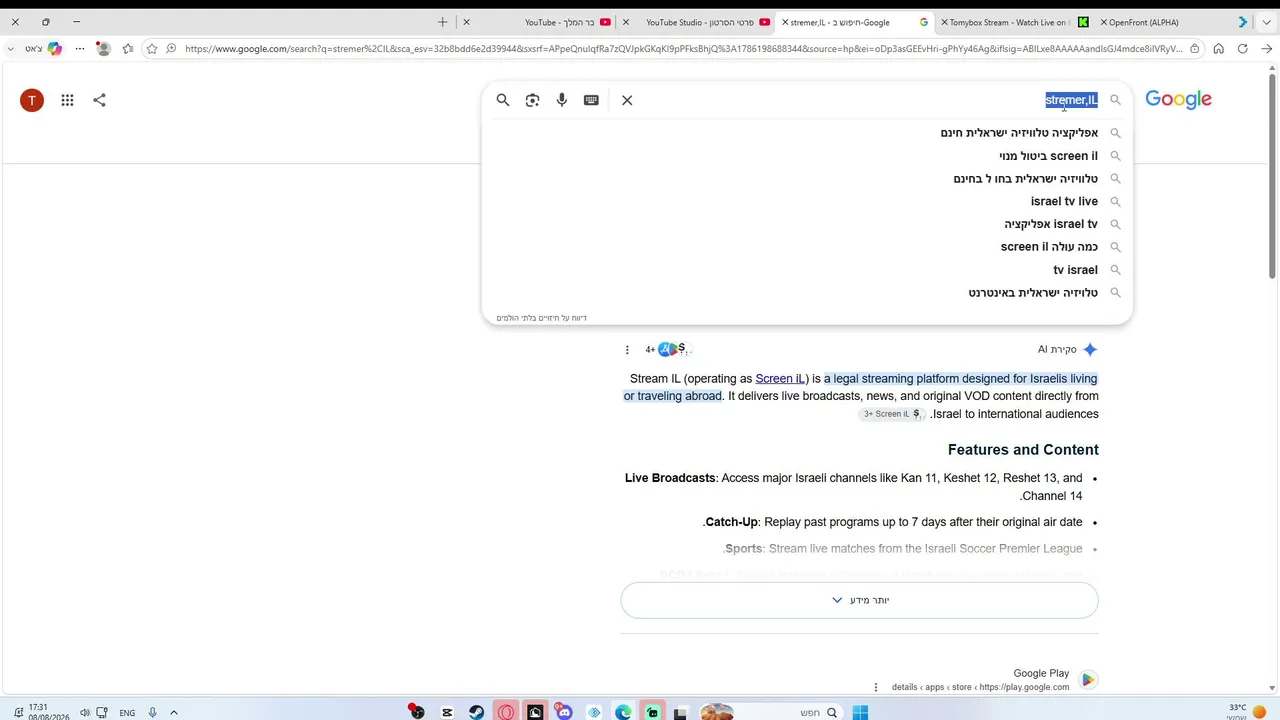Close the YouTube Studio tab
Image resolution: width=1280 pixels, height=720 pixels.
(626, 22)
